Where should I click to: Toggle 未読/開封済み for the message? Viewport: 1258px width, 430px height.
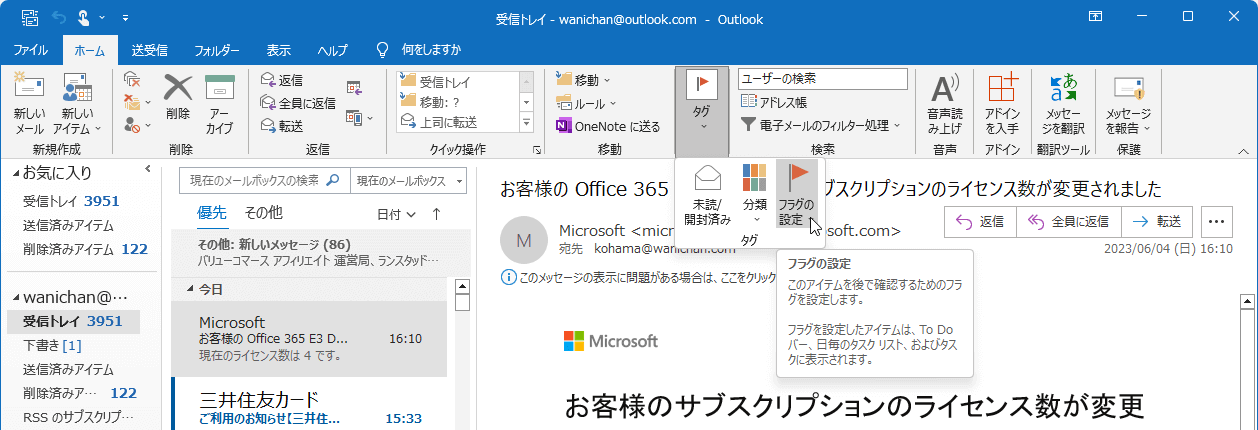[708, 196]
